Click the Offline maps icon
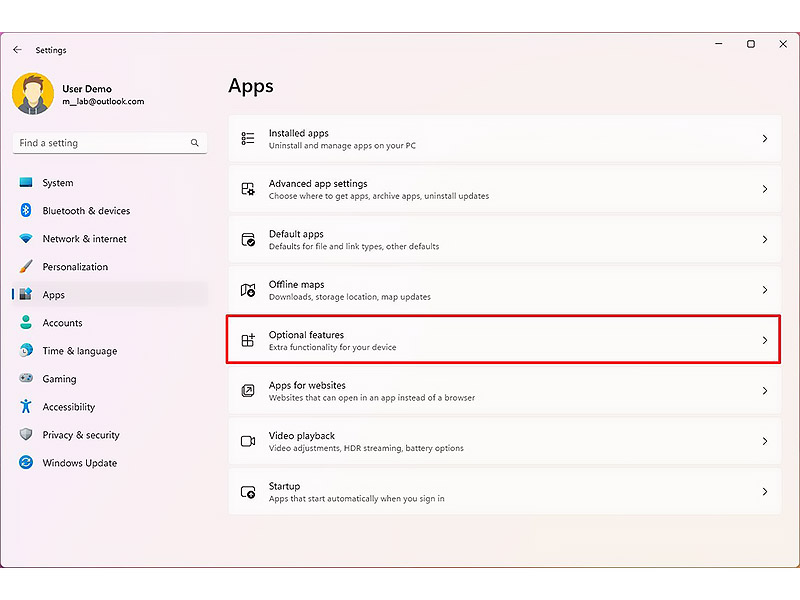 [x=248, y=290]
